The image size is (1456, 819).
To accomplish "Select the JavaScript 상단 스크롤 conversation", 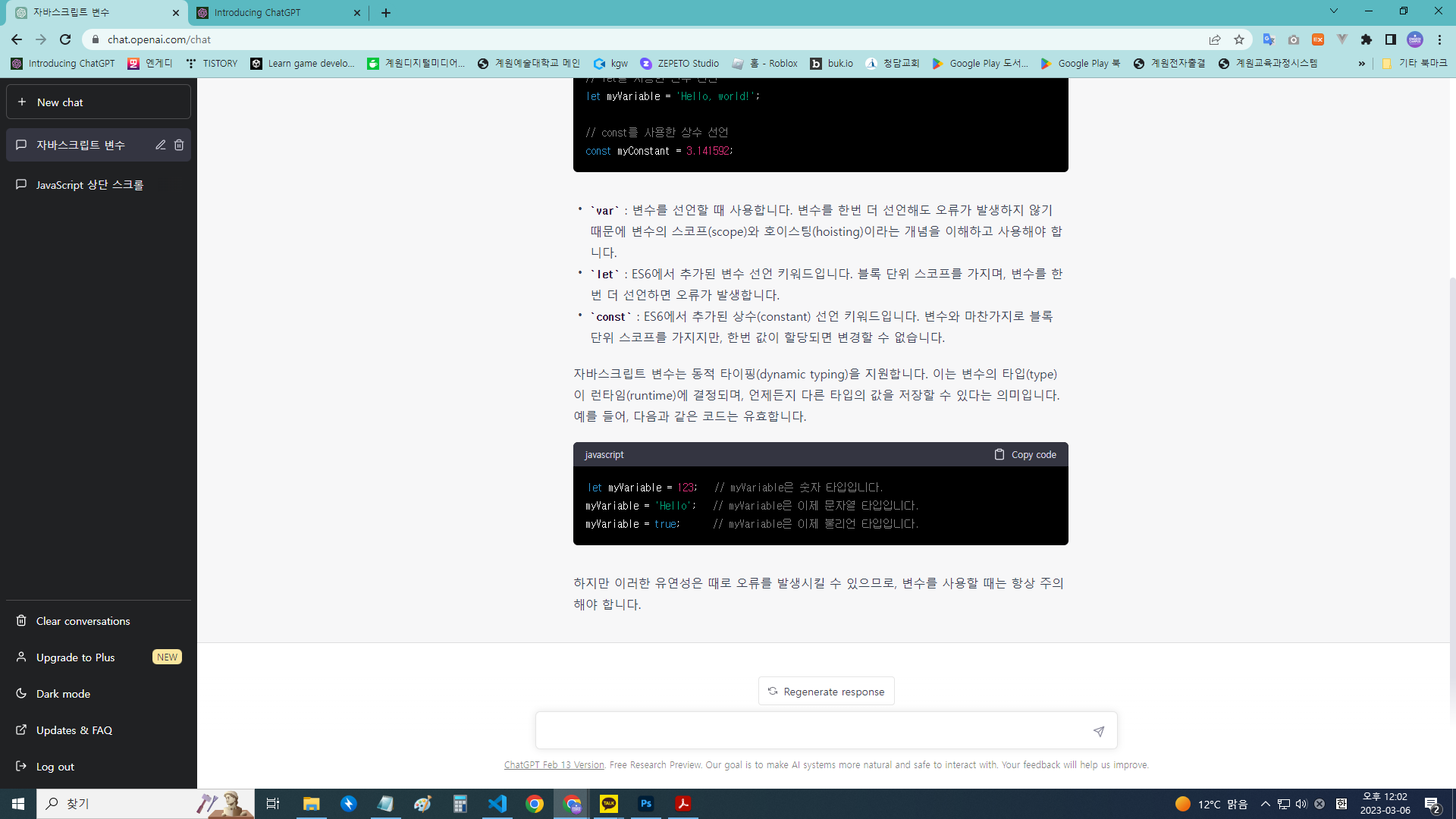I will [89, 184].
